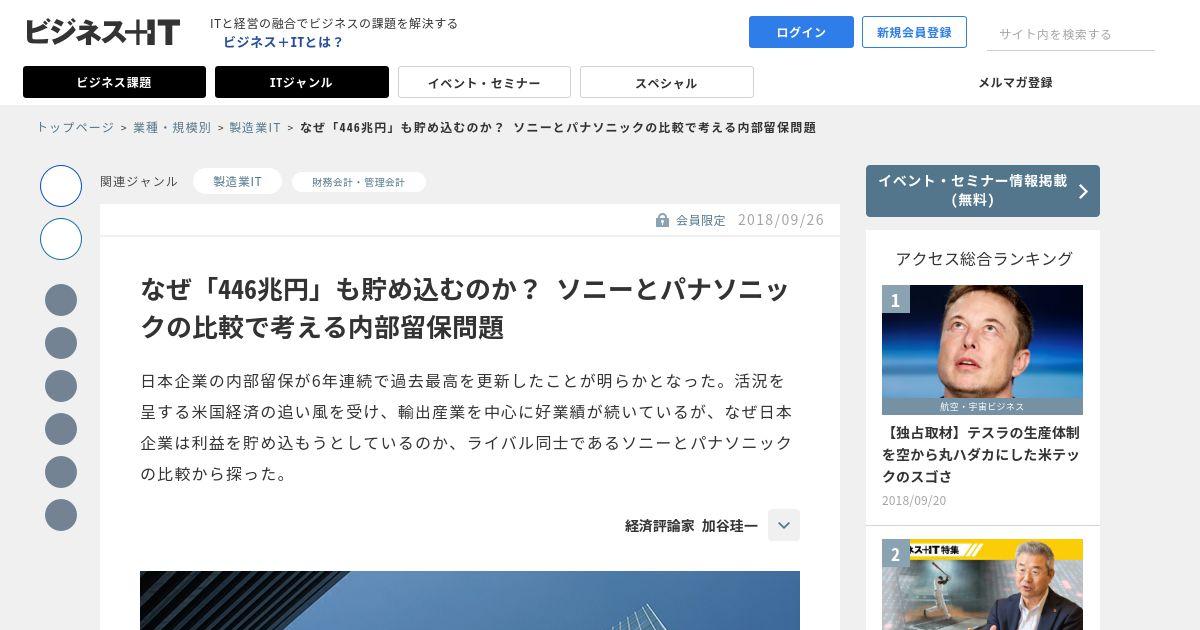Select the 財務会計・管理会計 genre tag
Screen dimensions: 1200x630
[x=359, y=182]
